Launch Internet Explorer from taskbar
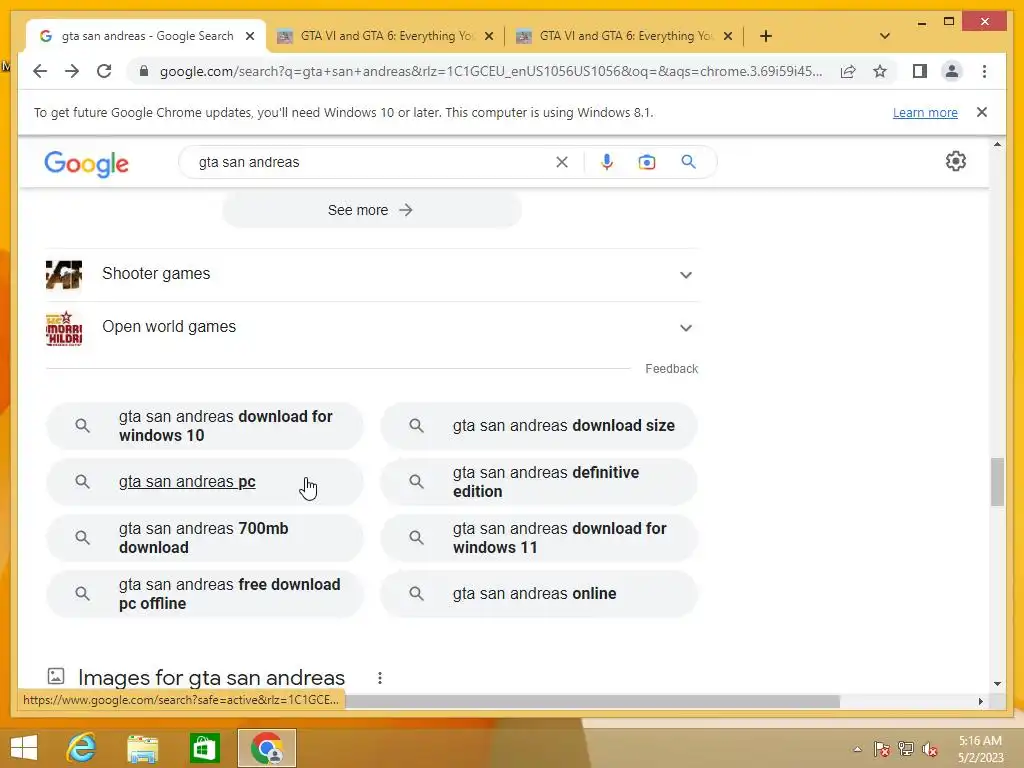This screenshot has height=768, width=1024. [x=81, y=748]
